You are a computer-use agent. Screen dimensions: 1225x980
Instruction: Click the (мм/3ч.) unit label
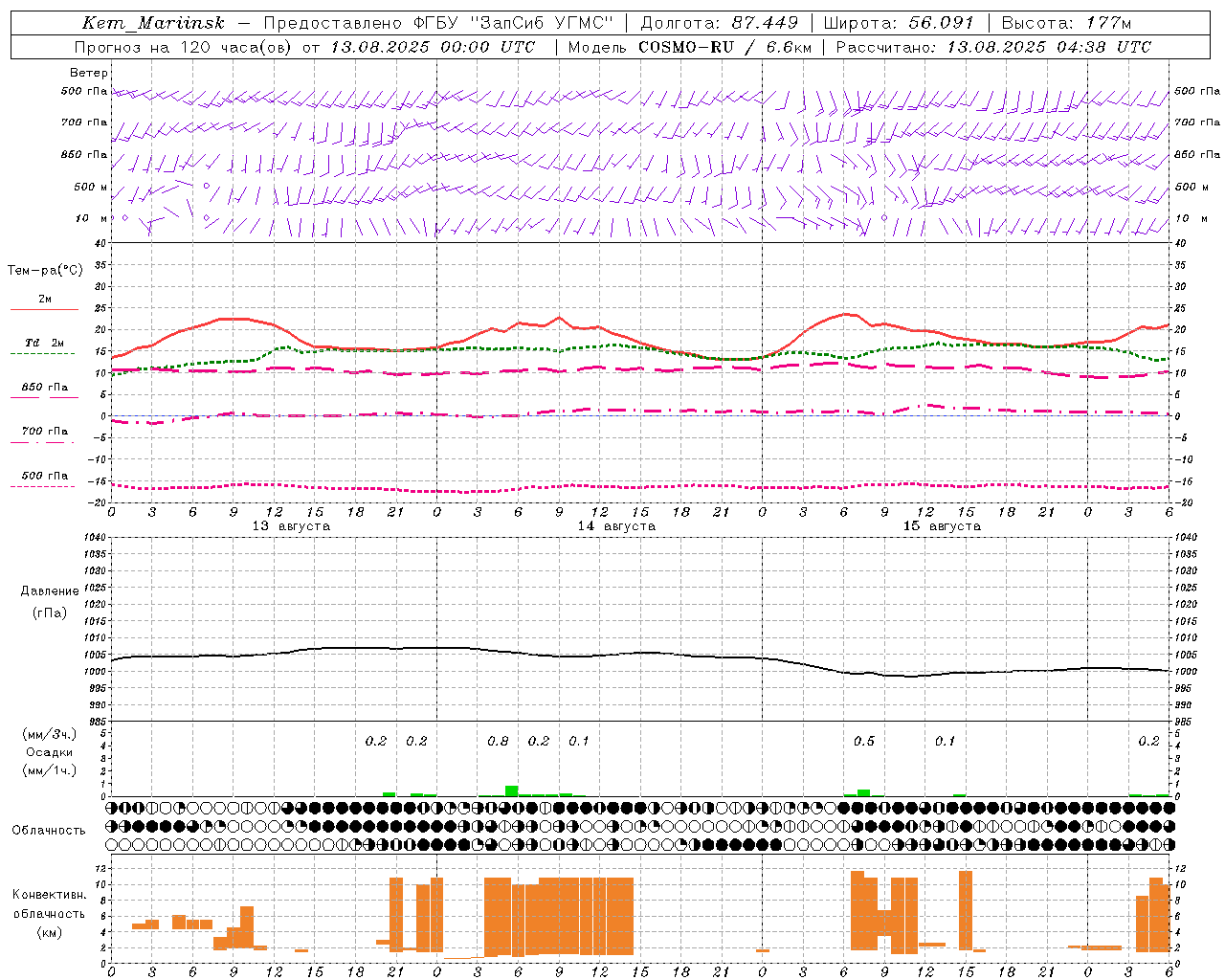(x=50, y=734)
